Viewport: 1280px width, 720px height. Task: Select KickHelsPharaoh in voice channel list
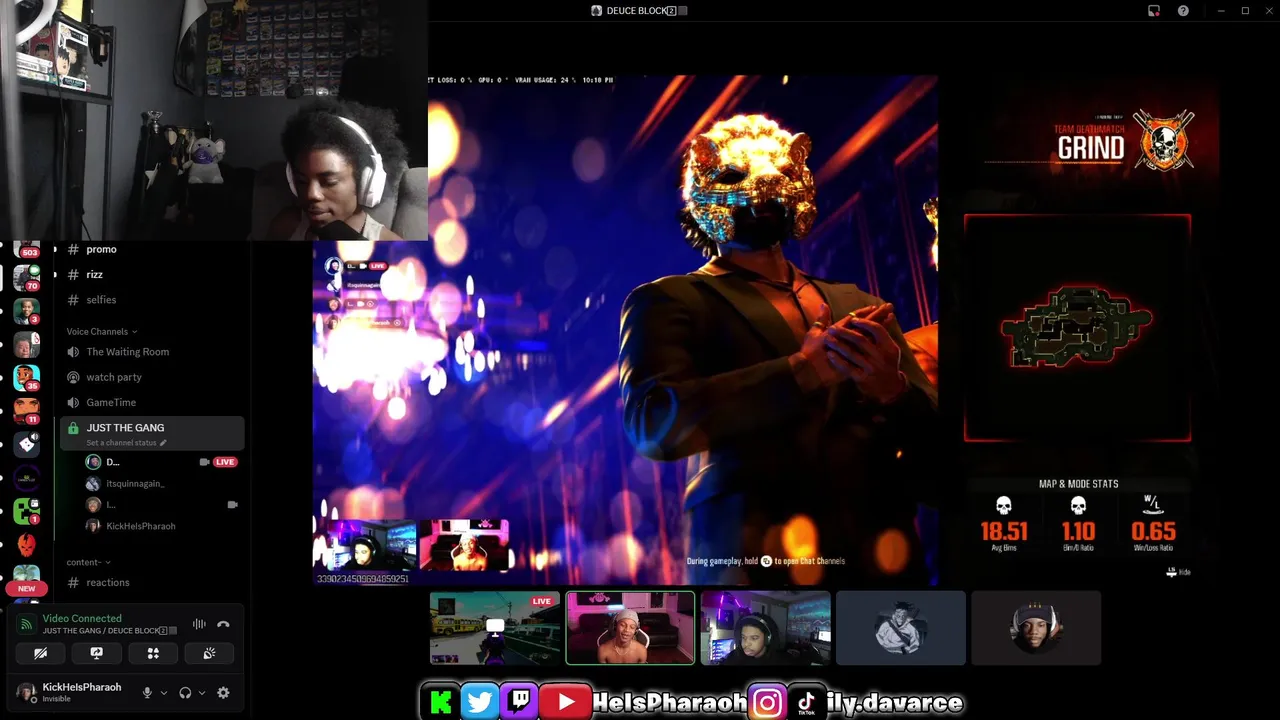(141, 526)
